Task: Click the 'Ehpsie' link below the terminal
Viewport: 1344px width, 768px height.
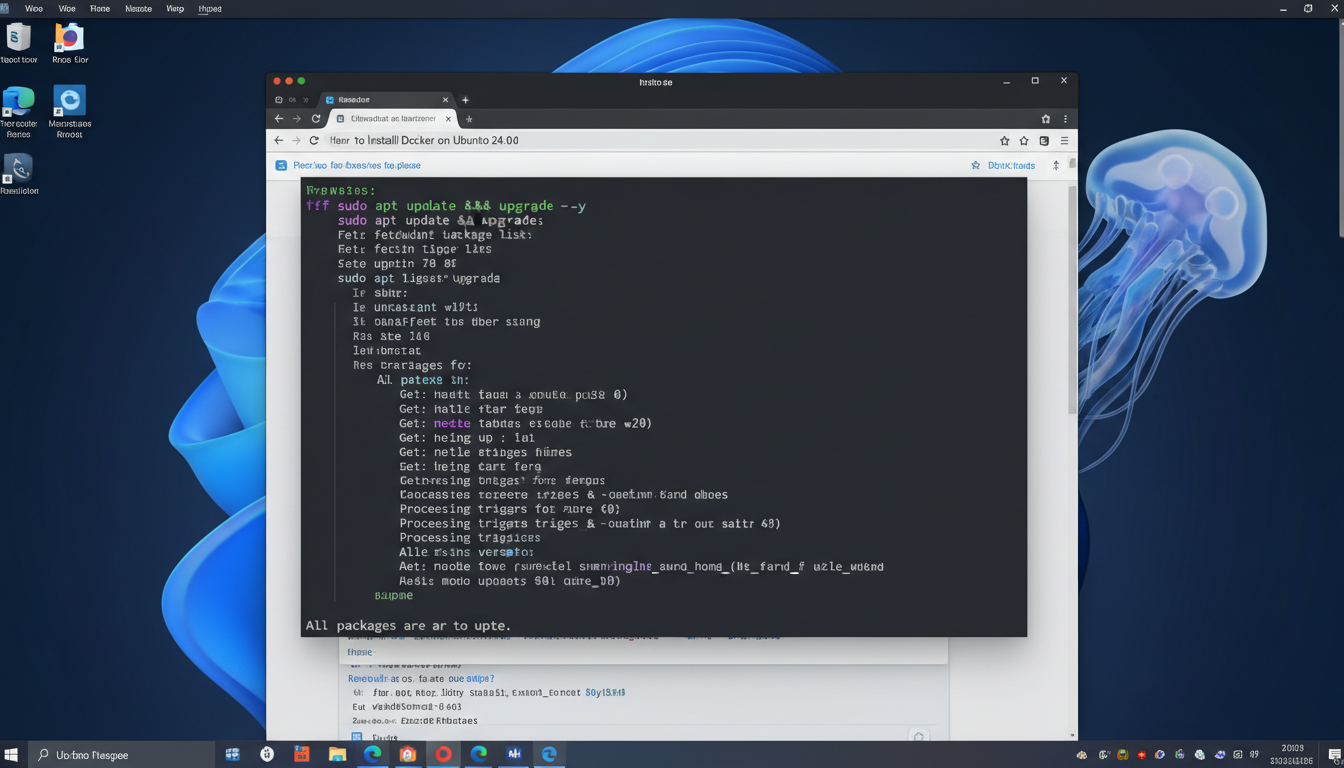Action: click(x=360, y=652)
